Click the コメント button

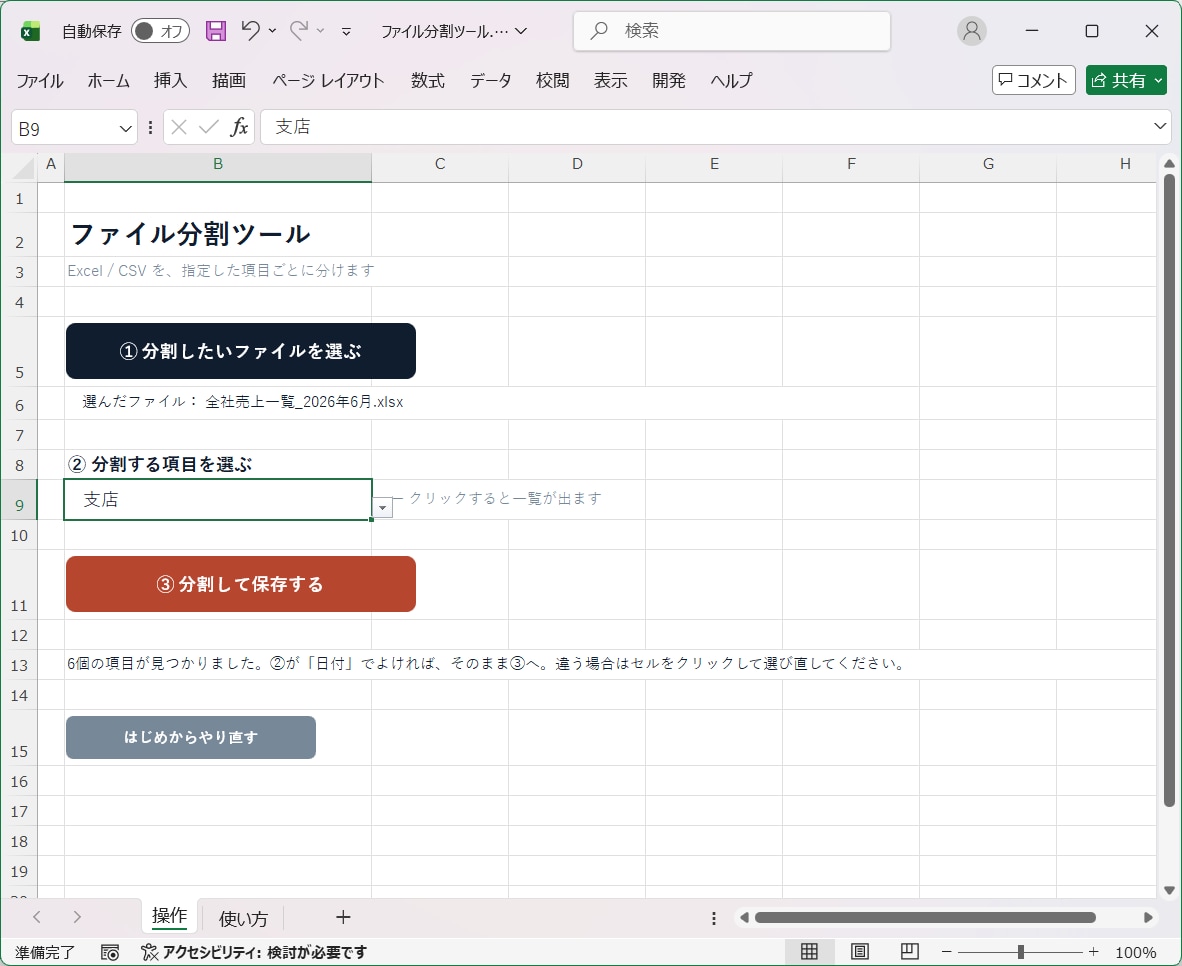[x=1033, y=80]
